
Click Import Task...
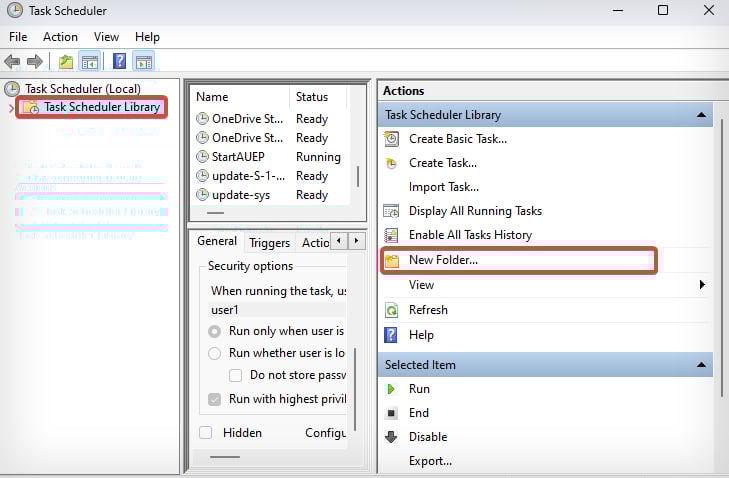point(444,187)
